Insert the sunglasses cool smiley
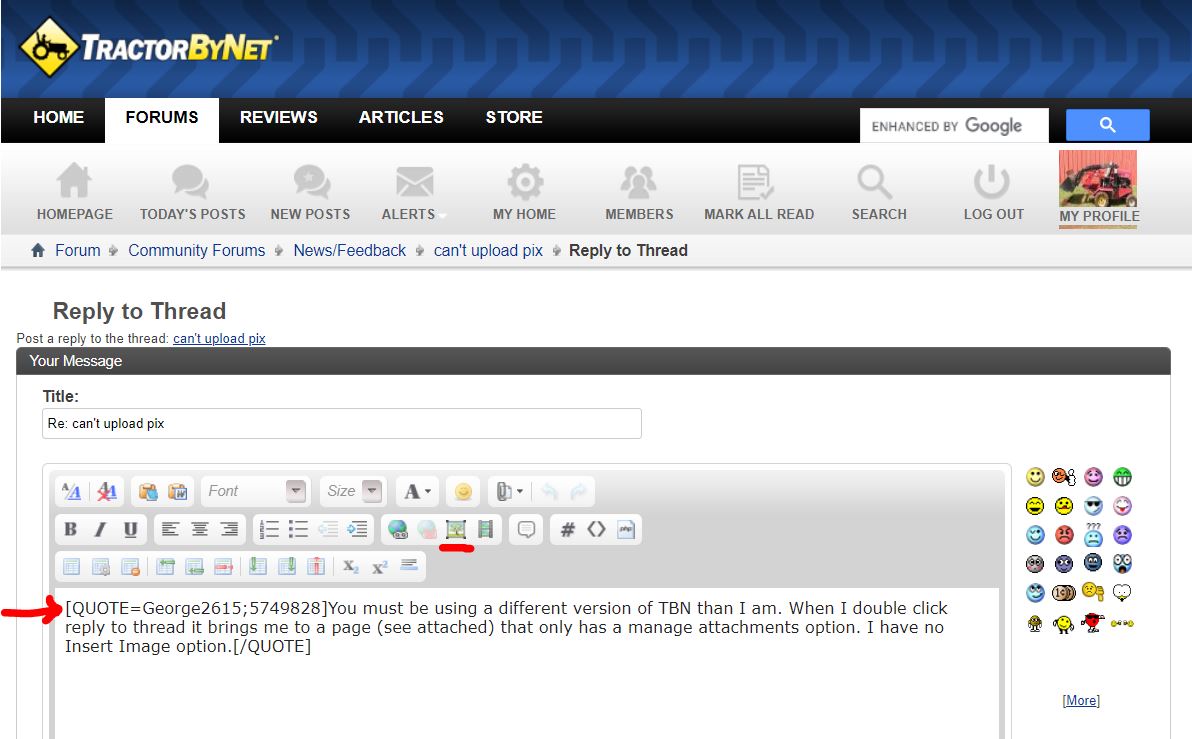Screen dimensions: 1192x739 [1093, 506]
